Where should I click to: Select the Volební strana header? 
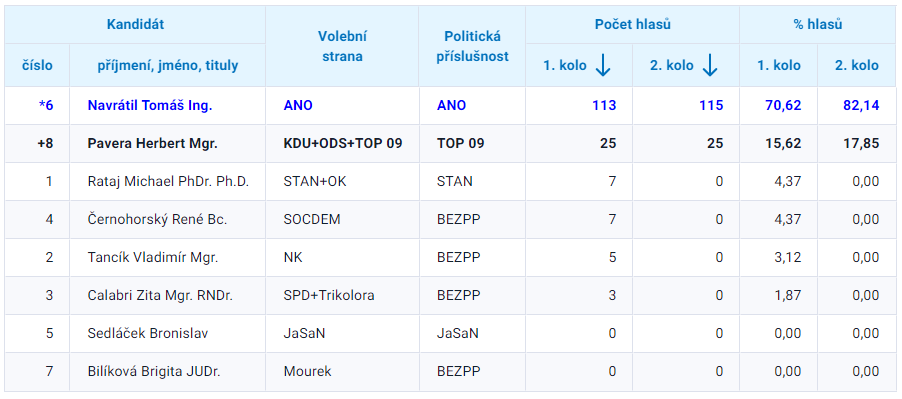tap(342, 47)
